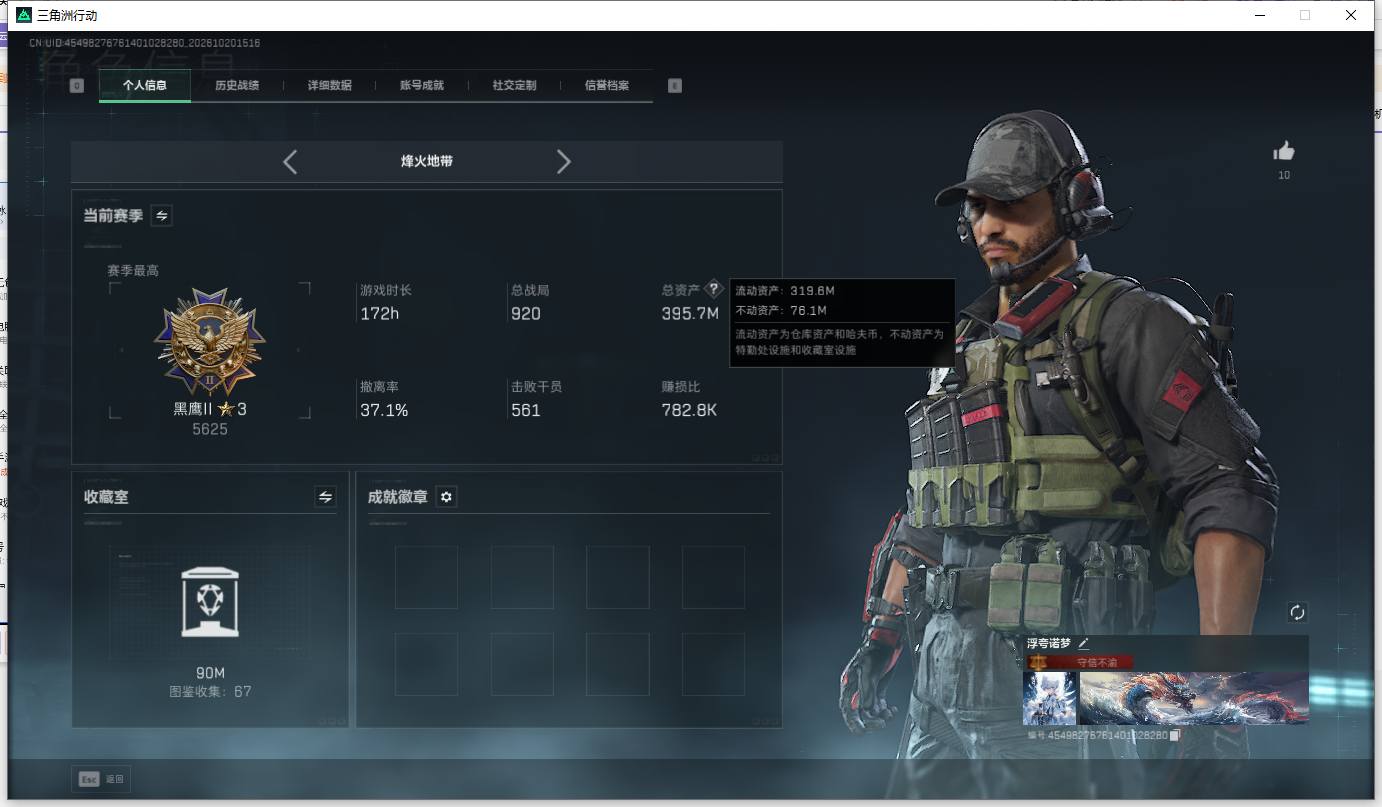Click the pencil edit icon beside 浮夸诺梦
Image resolution: width=1382 pixels, height=807 pixels.
pyautogui.click(x=1083, y=643)
